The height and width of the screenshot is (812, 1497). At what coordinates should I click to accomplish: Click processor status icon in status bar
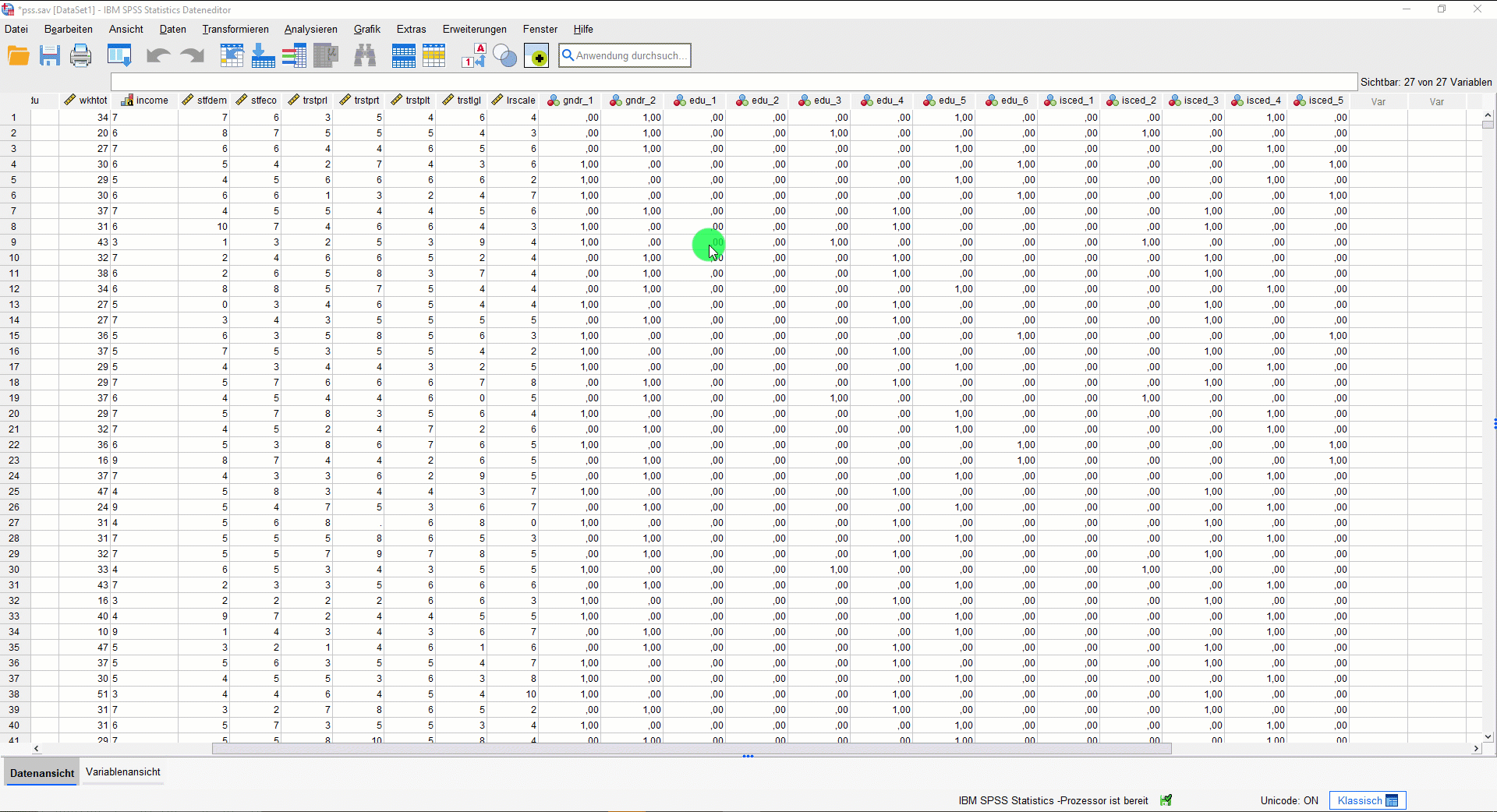[1166, 800]
